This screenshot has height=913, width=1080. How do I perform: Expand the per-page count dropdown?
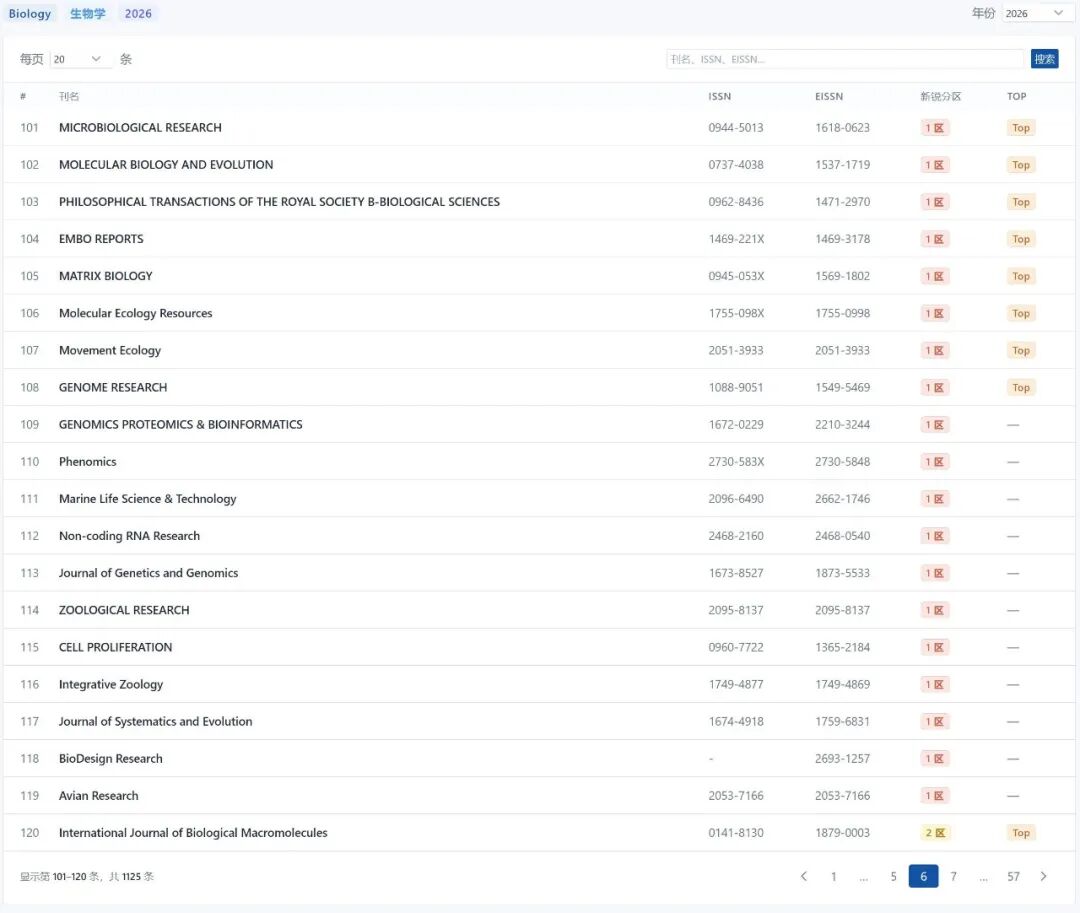(79, 59)
